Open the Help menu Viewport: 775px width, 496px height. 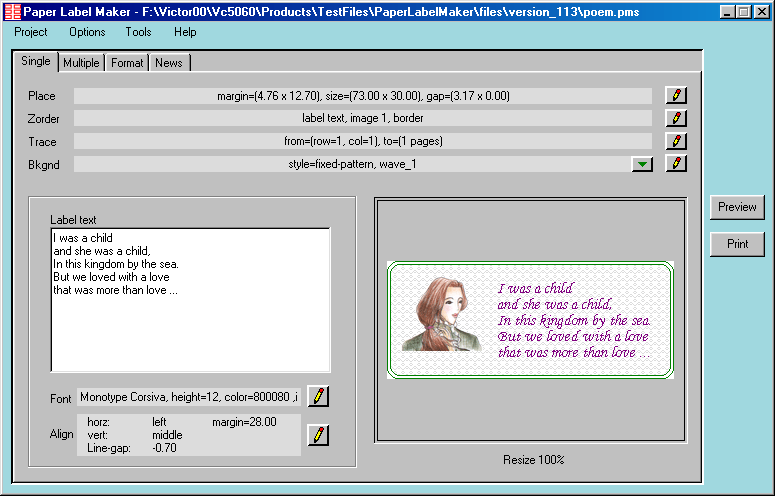point(185,32)
